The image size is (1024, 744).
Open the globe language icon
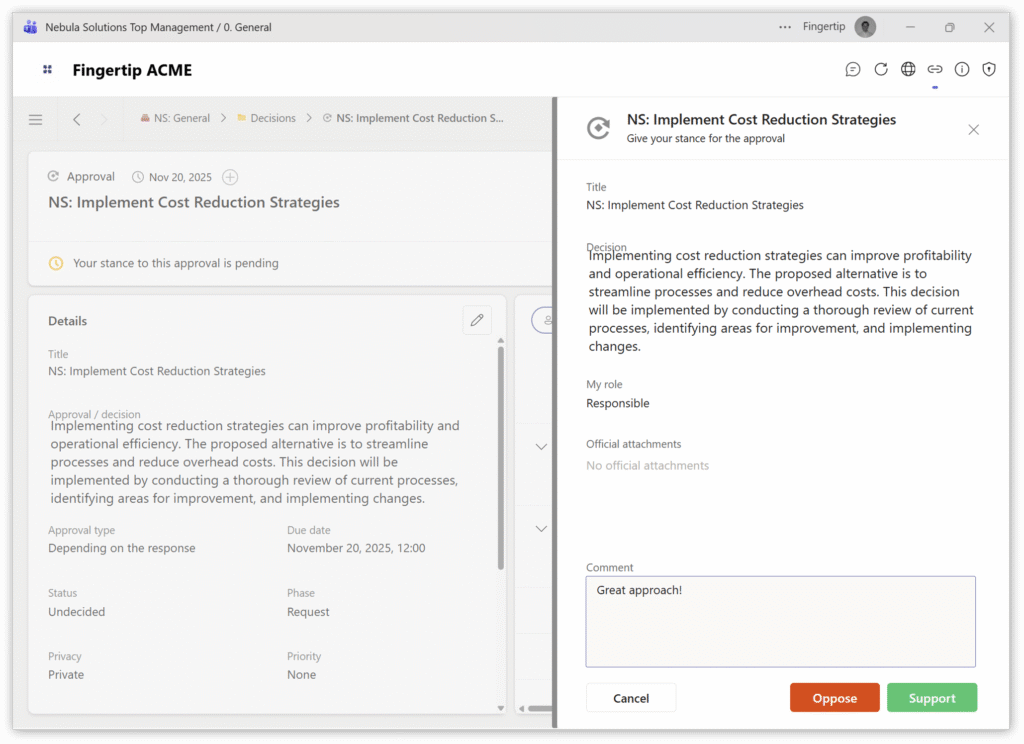coord(908,69)
